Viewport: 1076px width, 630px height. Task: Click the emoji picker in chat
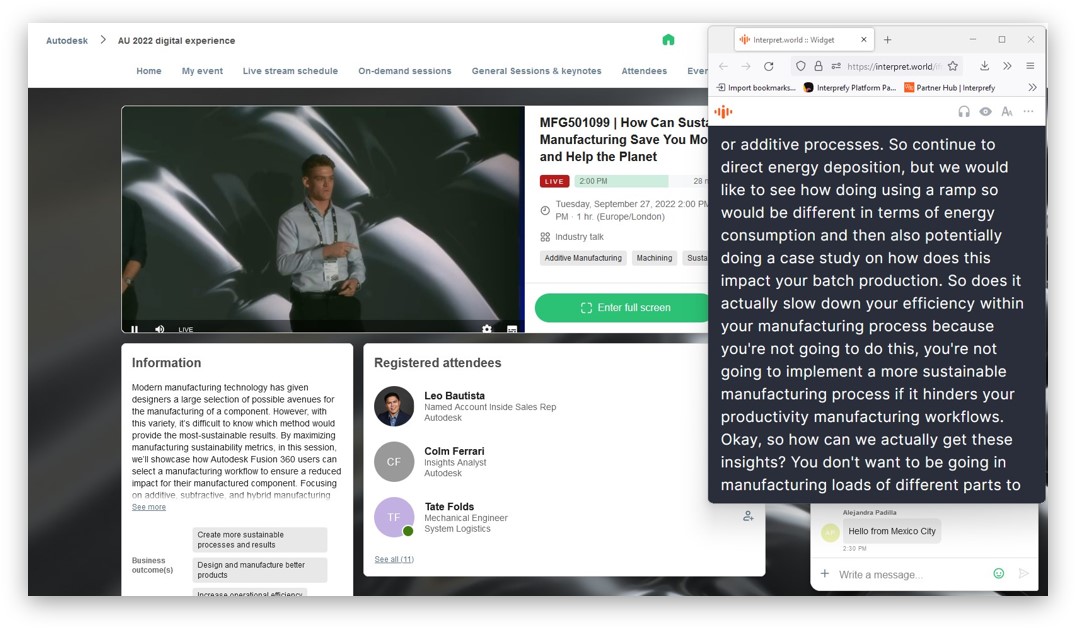[x=998, y=574]
